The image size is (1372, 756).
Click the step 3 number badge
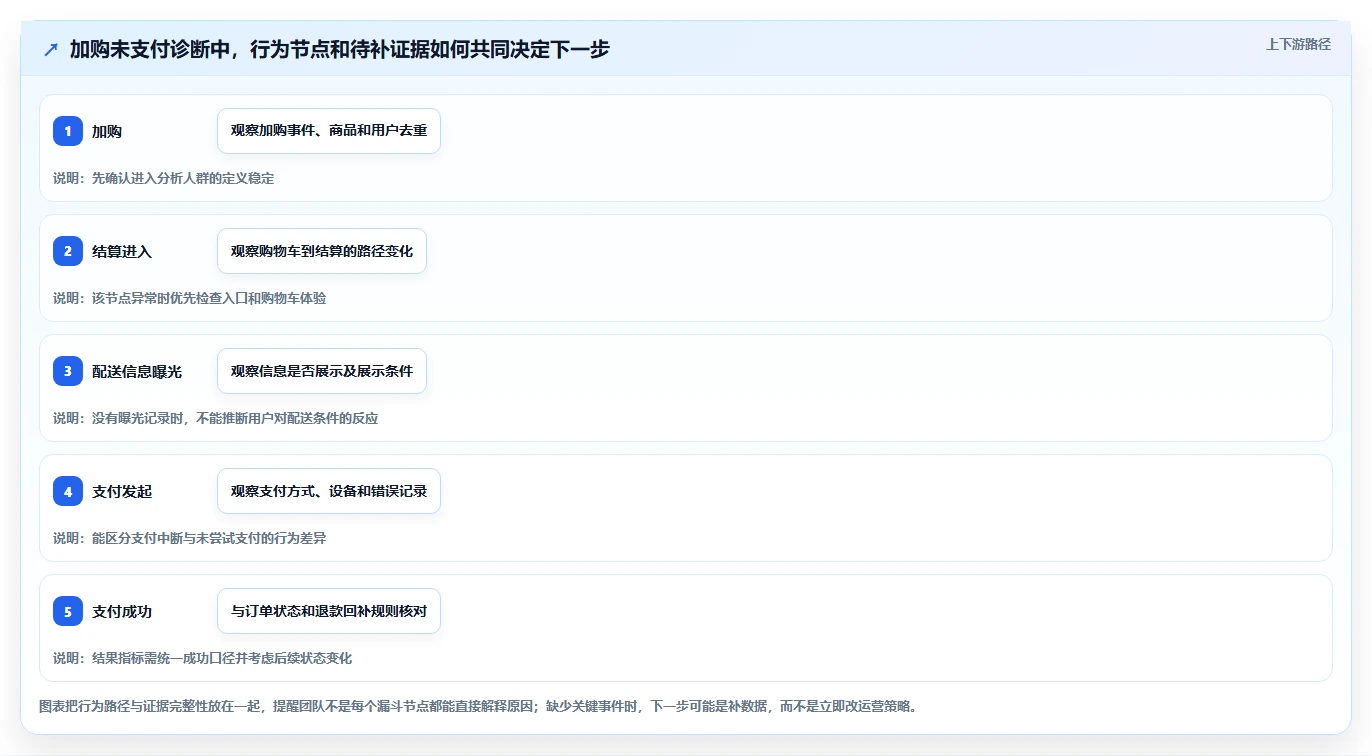click(x=68, y=371)
